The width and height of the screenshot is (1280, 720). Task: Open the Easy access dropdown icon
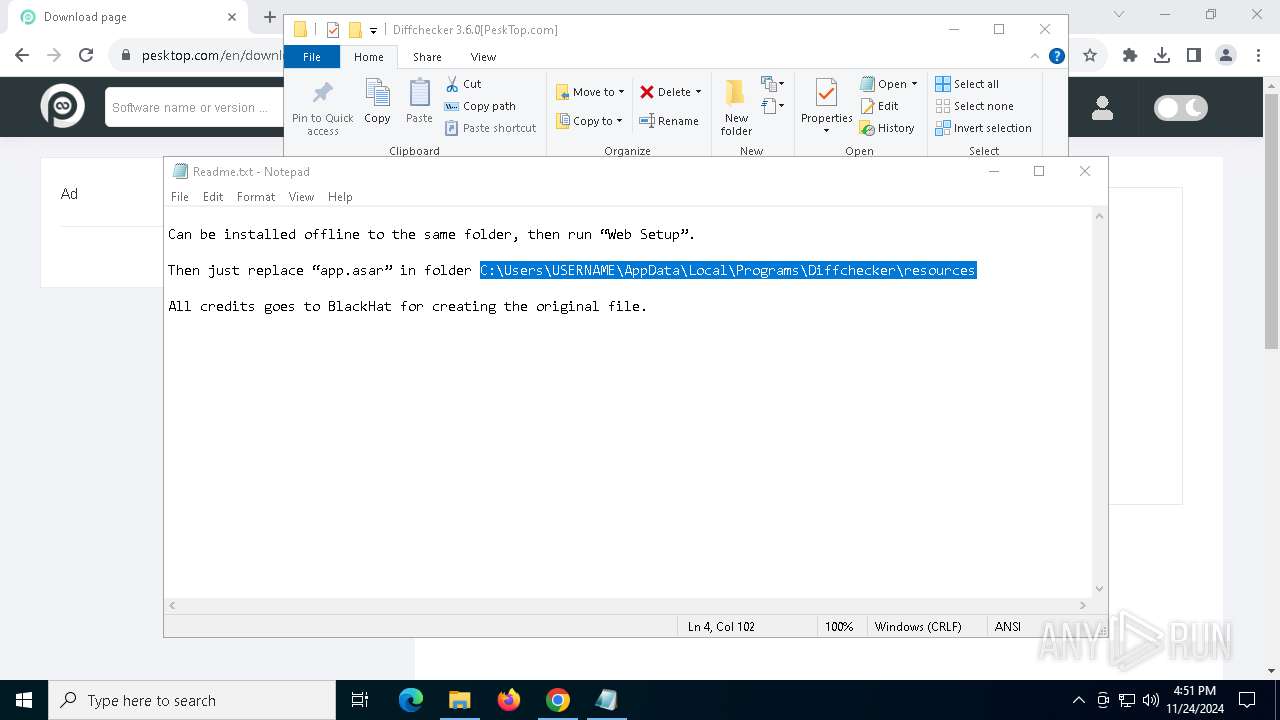[772, 105]
